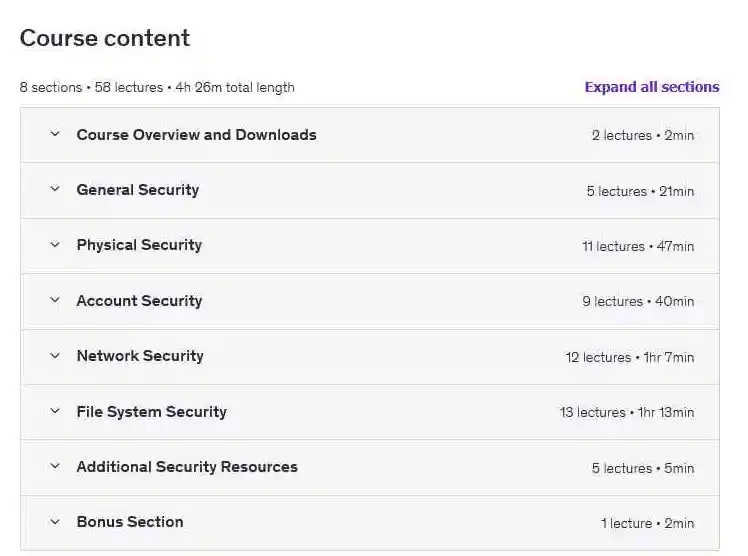Expand all sections of the course
This screenshot has width=748, height=556.
(651, 87)
